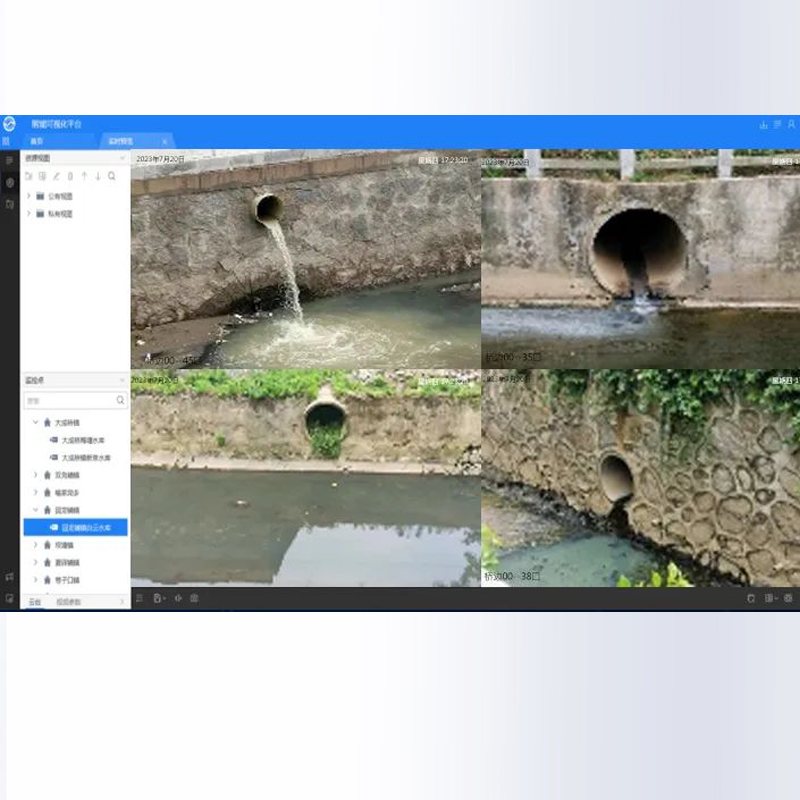800x800 pixels.
Task: Expand the town node just below the highlighted camera
Action: coord(35,545)
